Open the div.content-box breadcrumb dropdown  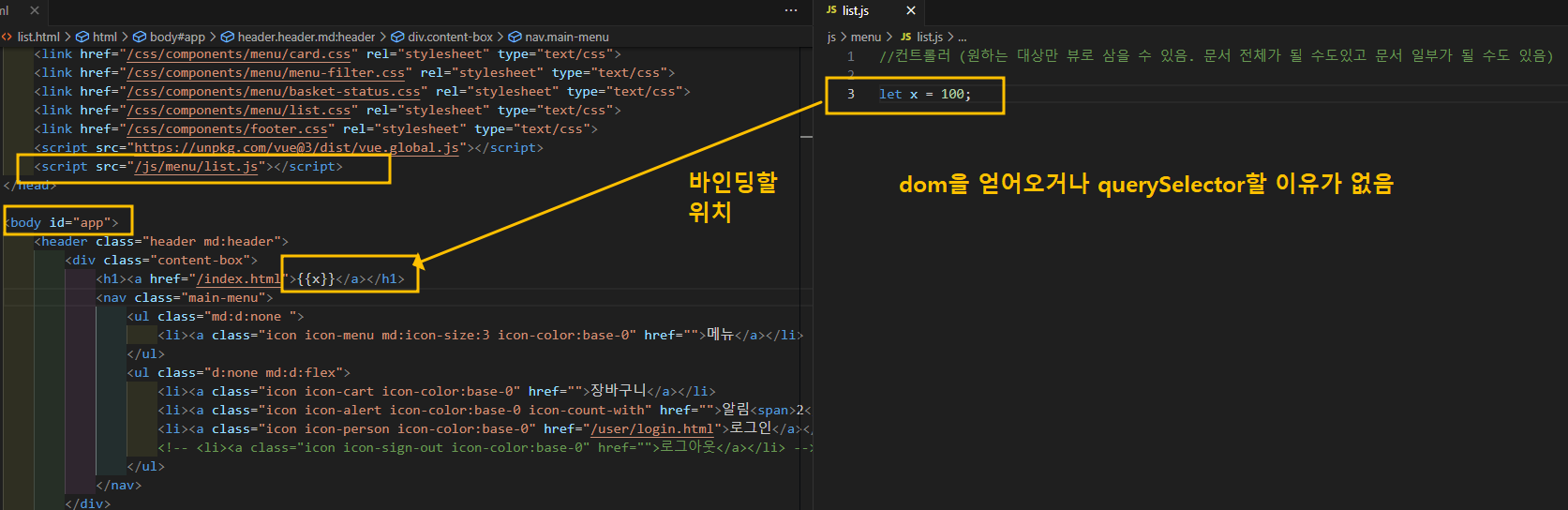450,37
